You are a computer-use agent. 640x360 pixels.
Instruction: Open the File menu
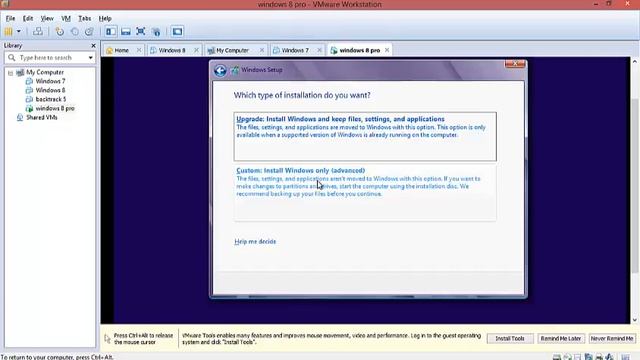point(10,18)
